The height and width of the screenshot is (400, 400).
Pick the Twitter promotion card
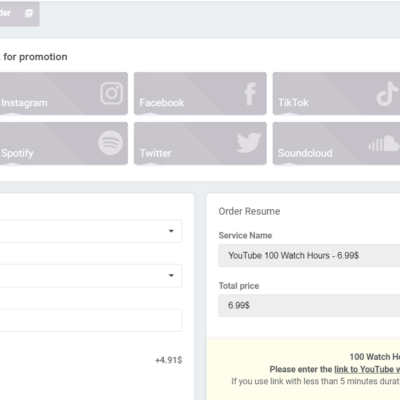[200, 143]
